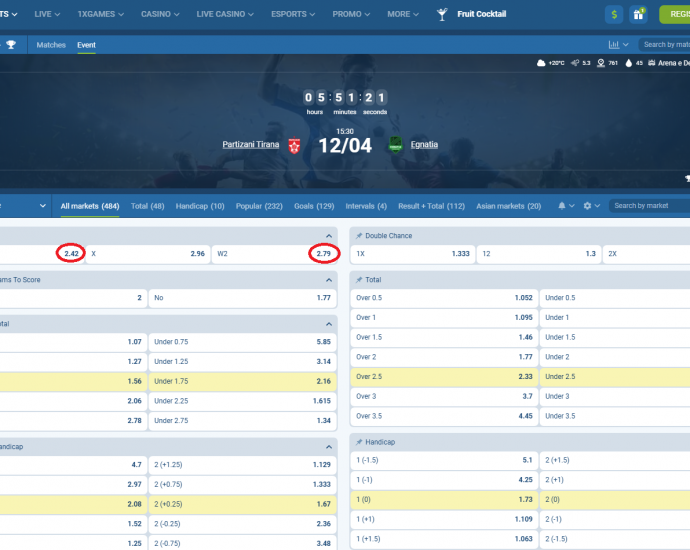690x550 pixels.
Task: Open the statistics chart icon
Action: click(x=614, y=44)
